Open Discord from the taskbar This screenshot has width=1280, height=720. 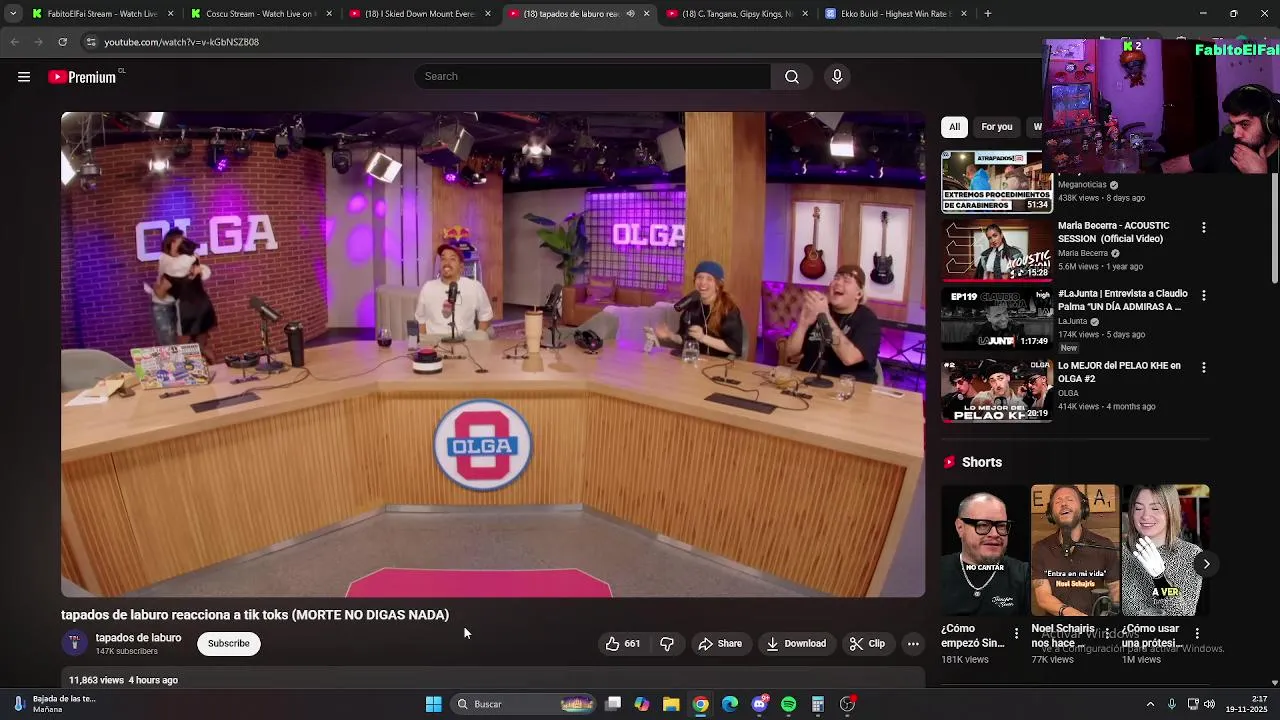click(x=759, y=704)
